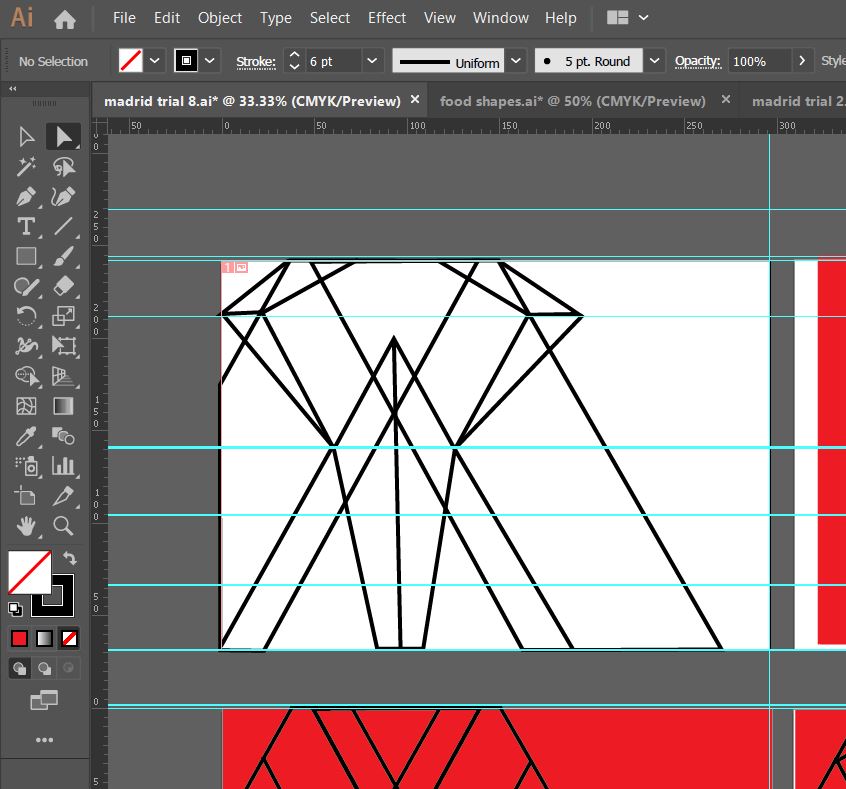This screenshot has height=789, width=846.
Task: Swap fill and stroke colors
Action: tap(69, 558)
